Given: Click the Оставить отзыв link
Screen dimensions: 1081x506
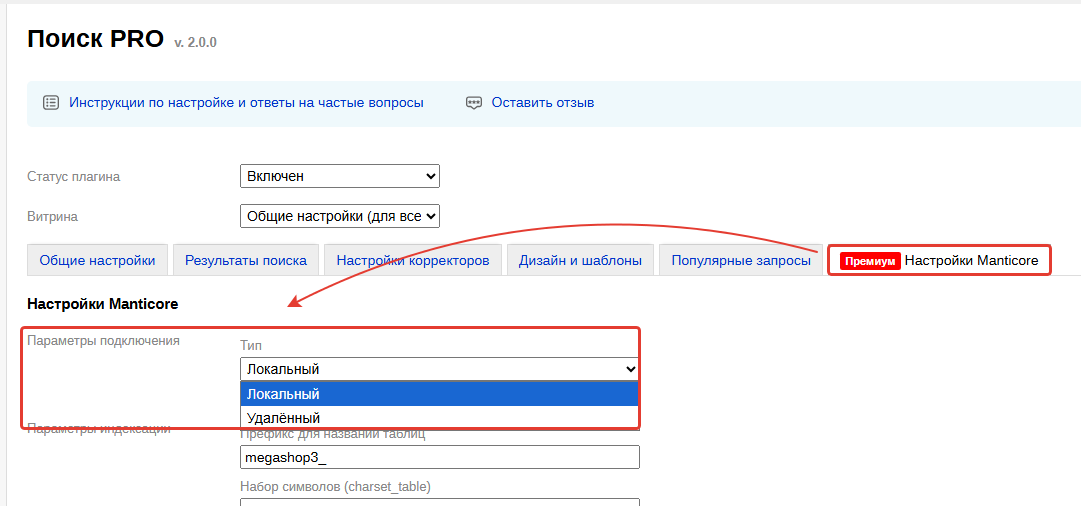Looking at the screenshot, I should pyautogui.click(x=543, y=103).
